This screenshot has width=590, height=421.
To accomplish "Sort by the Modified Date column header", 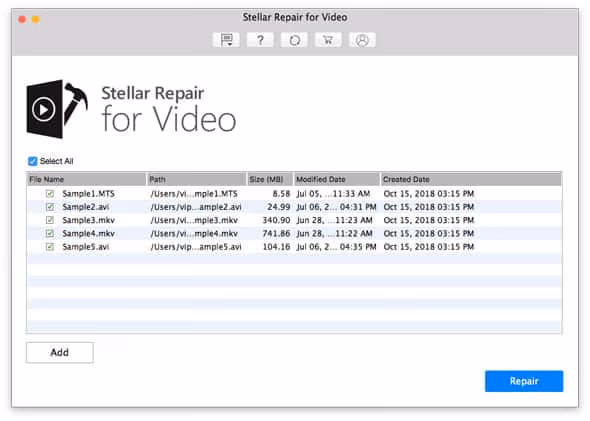I will (337, 179).
